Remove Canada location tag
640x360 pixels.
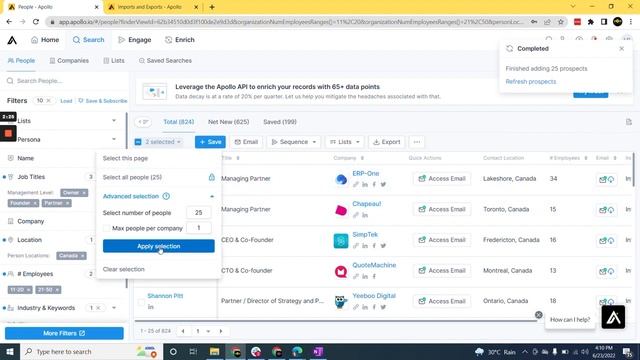point(82,256)
